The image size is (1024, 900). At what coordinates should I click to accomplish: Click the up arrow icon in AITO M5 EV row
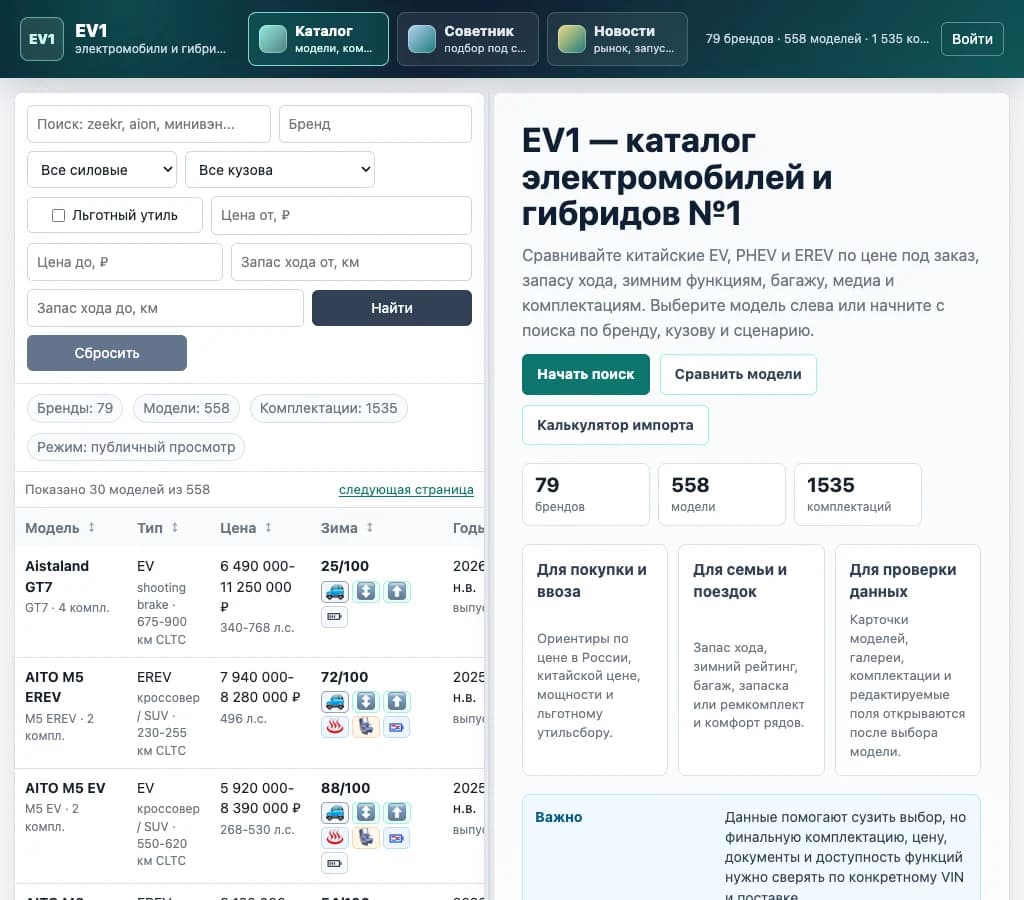tap(397, 813)
